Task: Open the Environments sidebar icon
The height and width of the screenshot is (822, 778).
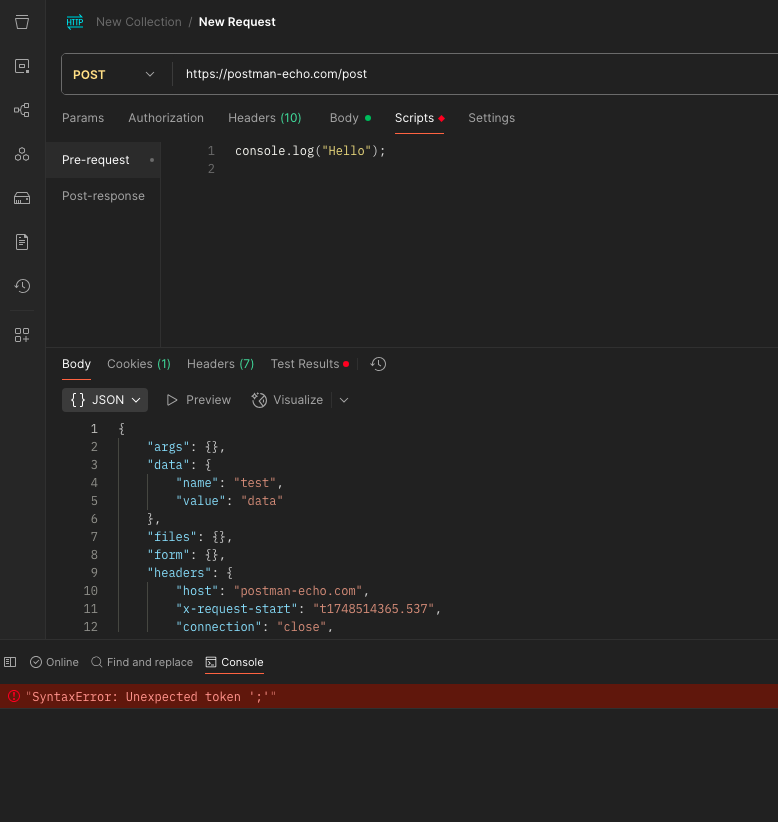Action: (22, 66)
